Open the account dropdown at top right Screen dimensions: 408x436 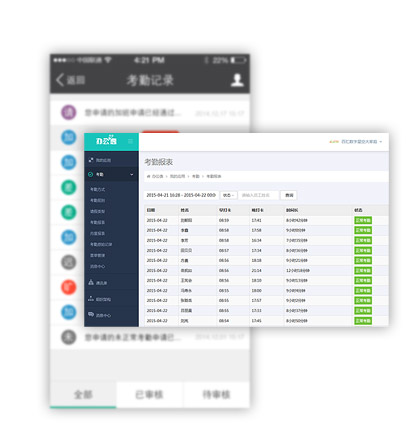point(355,142)
